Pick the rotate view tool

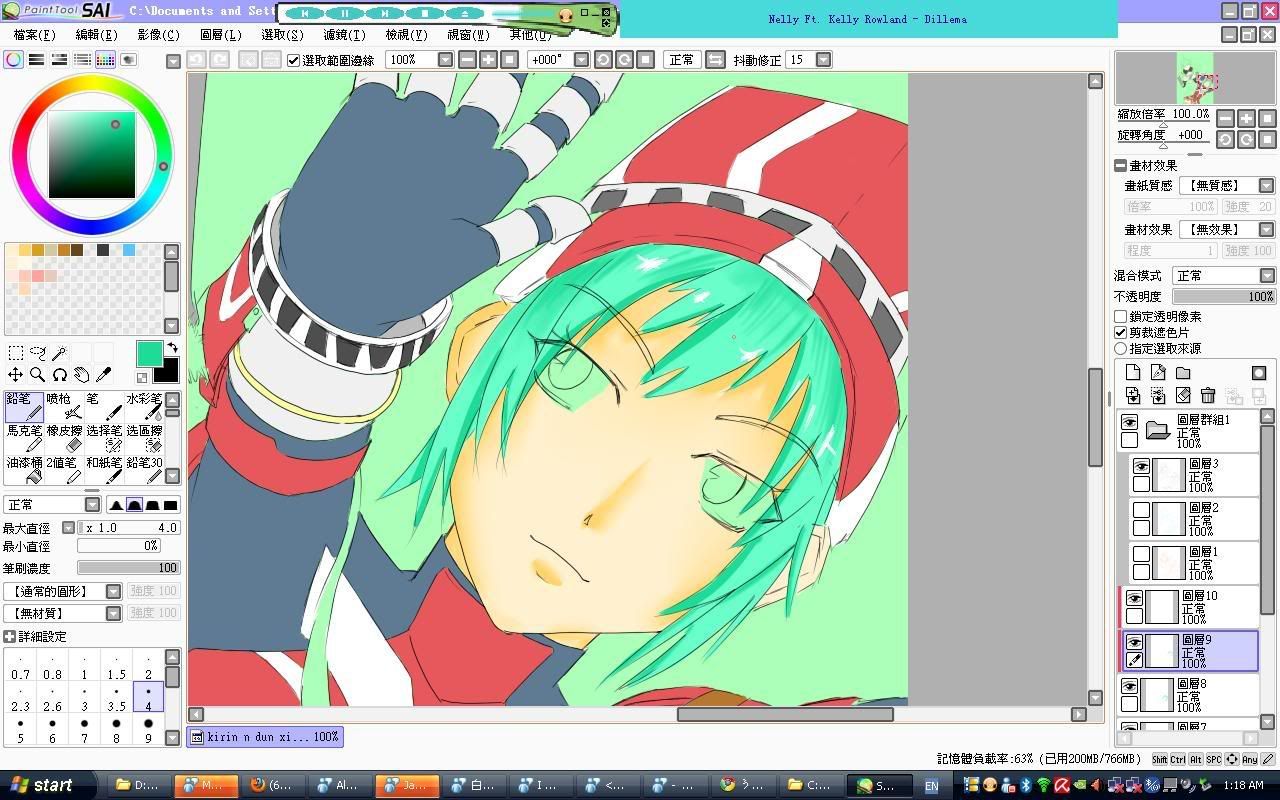click(60, 375)
